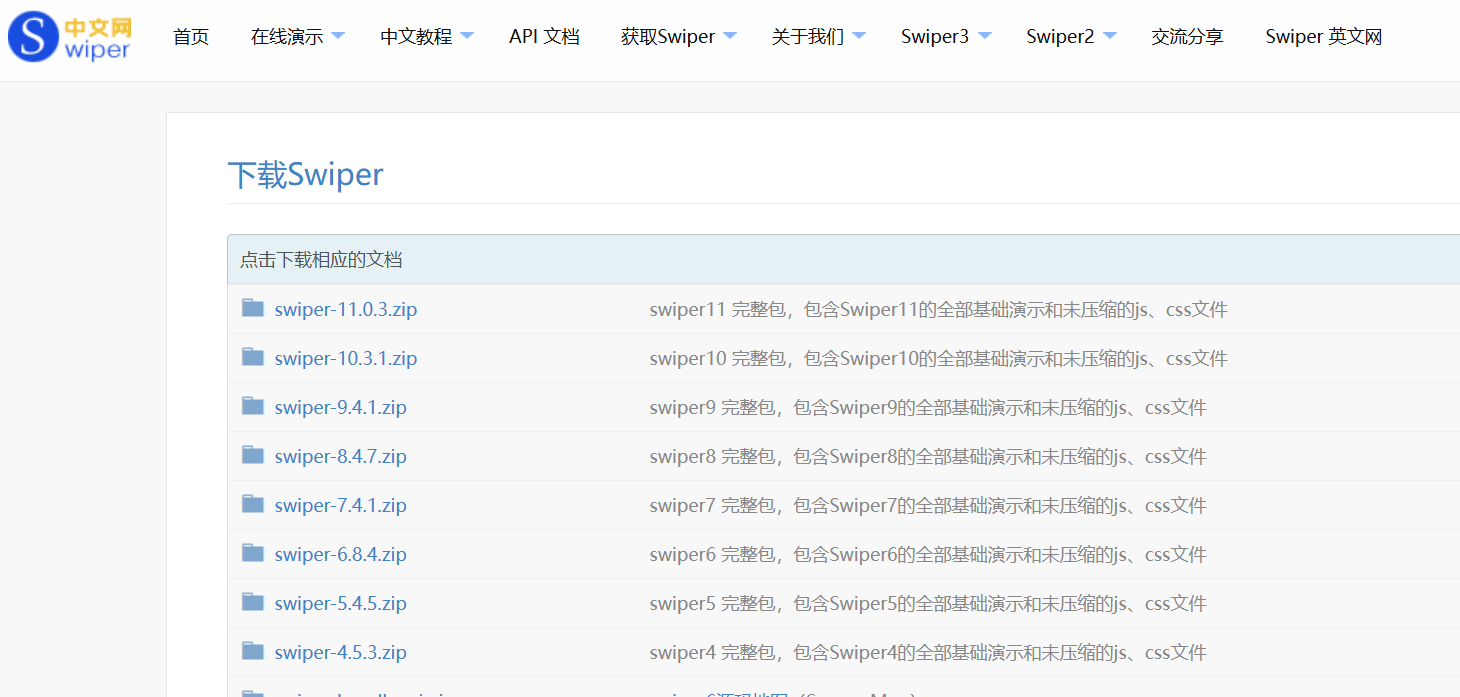Open the Swiper3 menu item
The height and width of the screenshot is (697, 1460).
[935, 37]
